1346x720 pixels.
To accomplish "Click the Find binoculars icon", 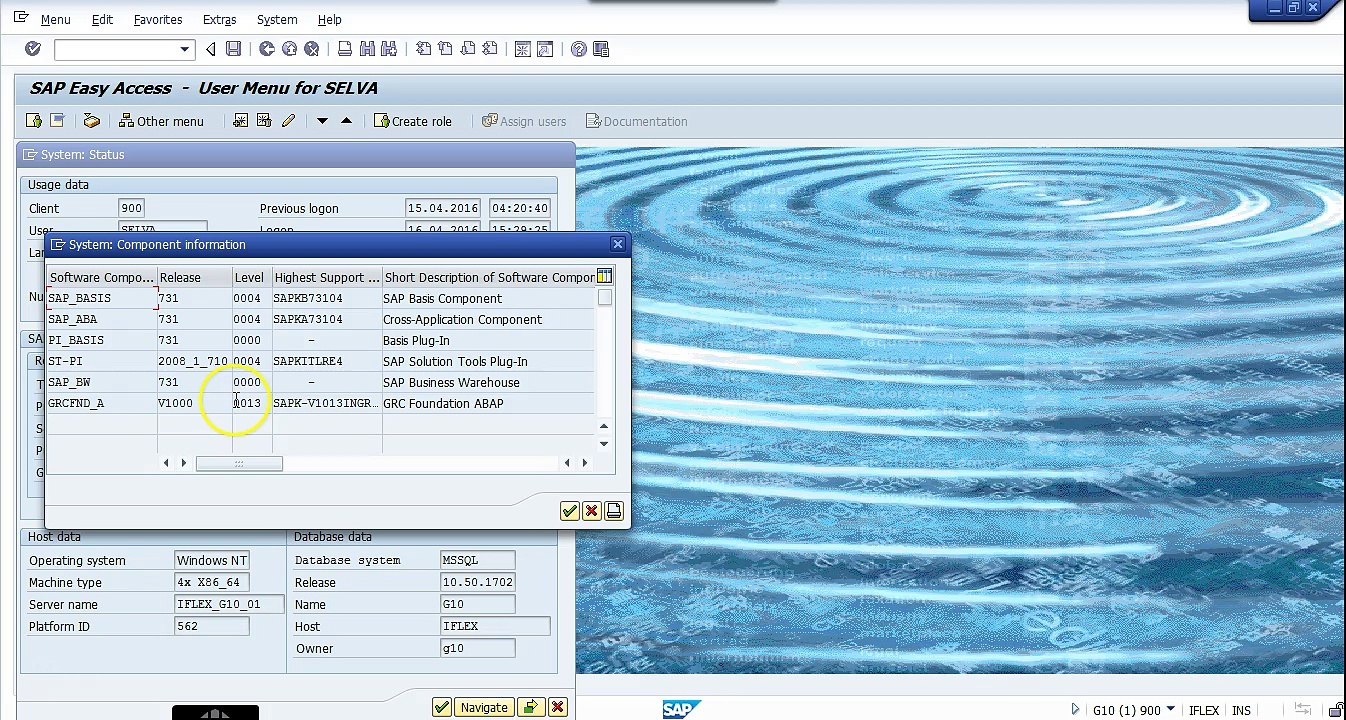I will [367, 49].
